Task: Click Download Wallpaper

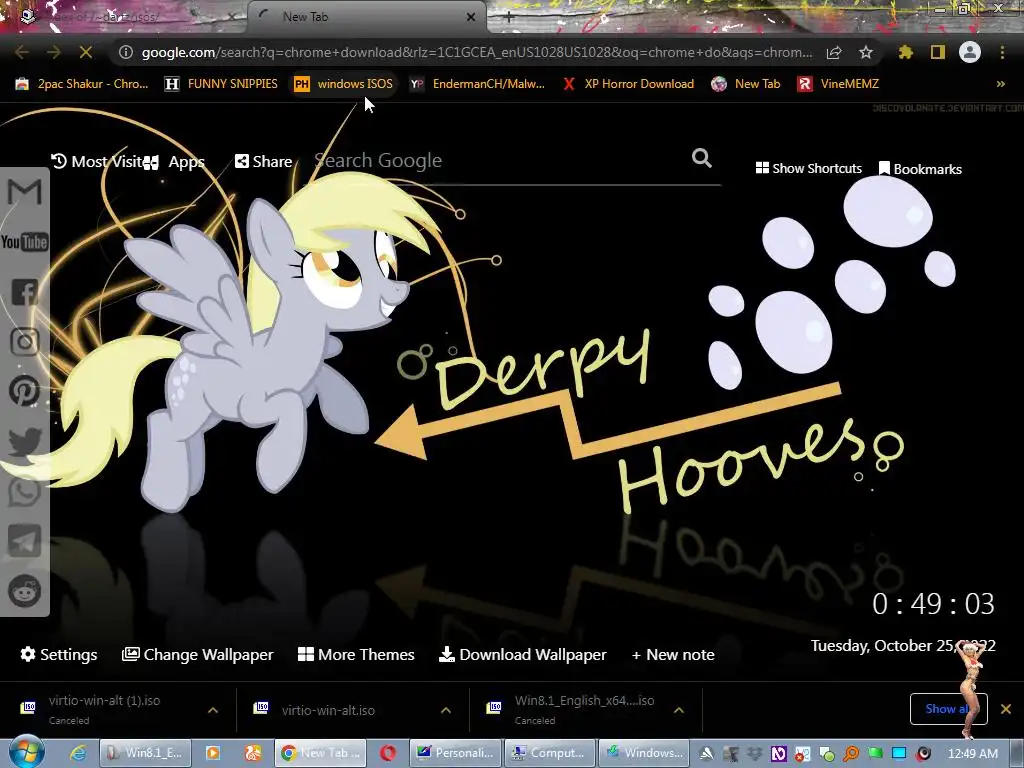Action: coord(522,654)
